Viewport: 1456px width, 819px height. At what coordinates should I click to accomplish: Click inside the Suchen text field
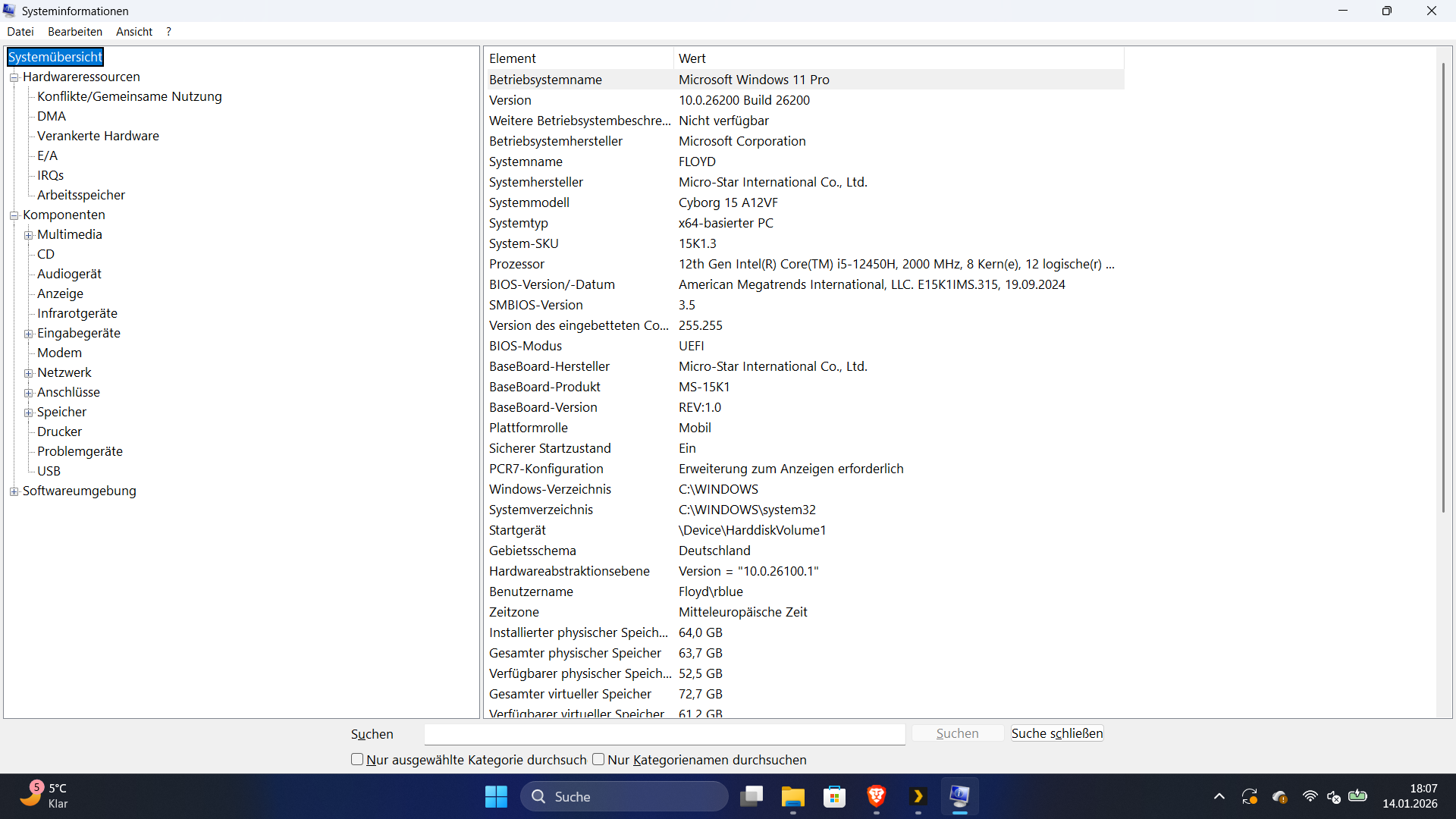664,734
